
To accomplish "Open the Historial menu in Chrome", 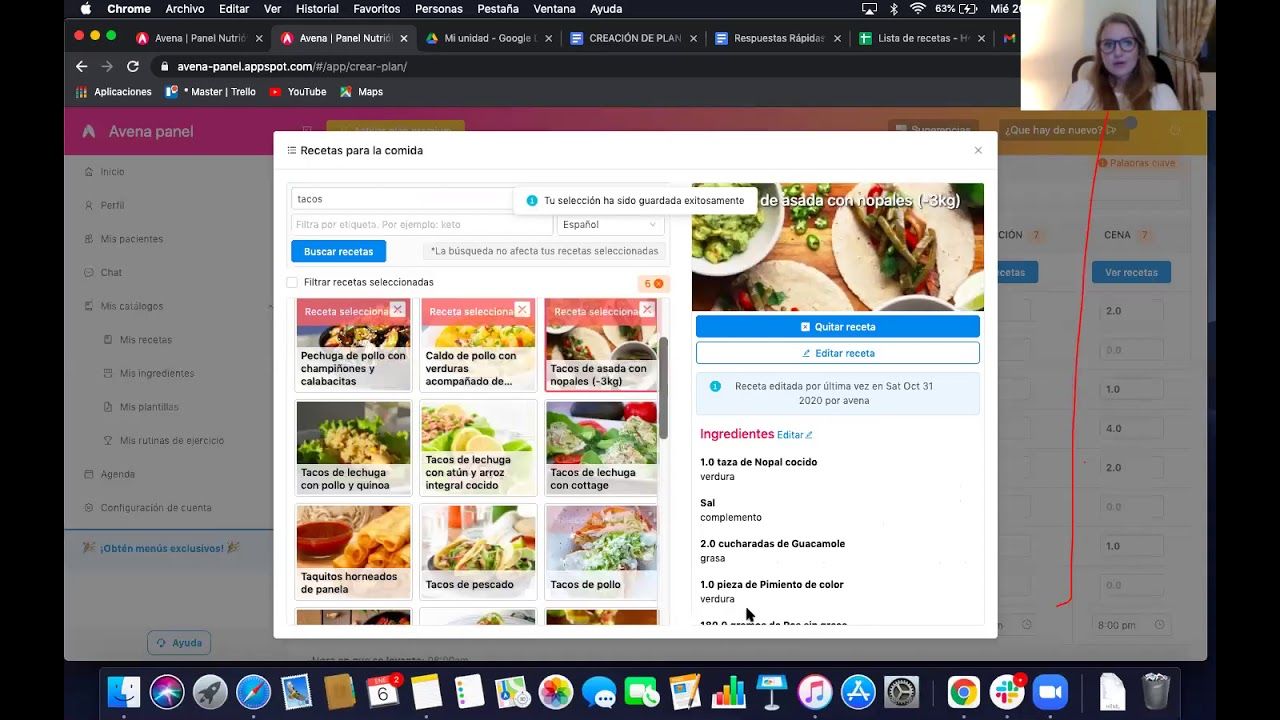I will tap(317, 9).
